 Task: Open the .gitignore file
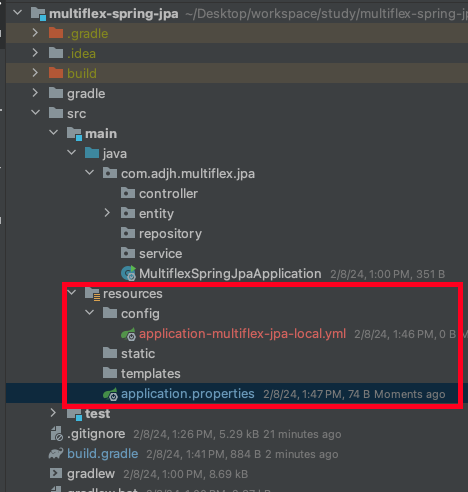coord(96,434)
